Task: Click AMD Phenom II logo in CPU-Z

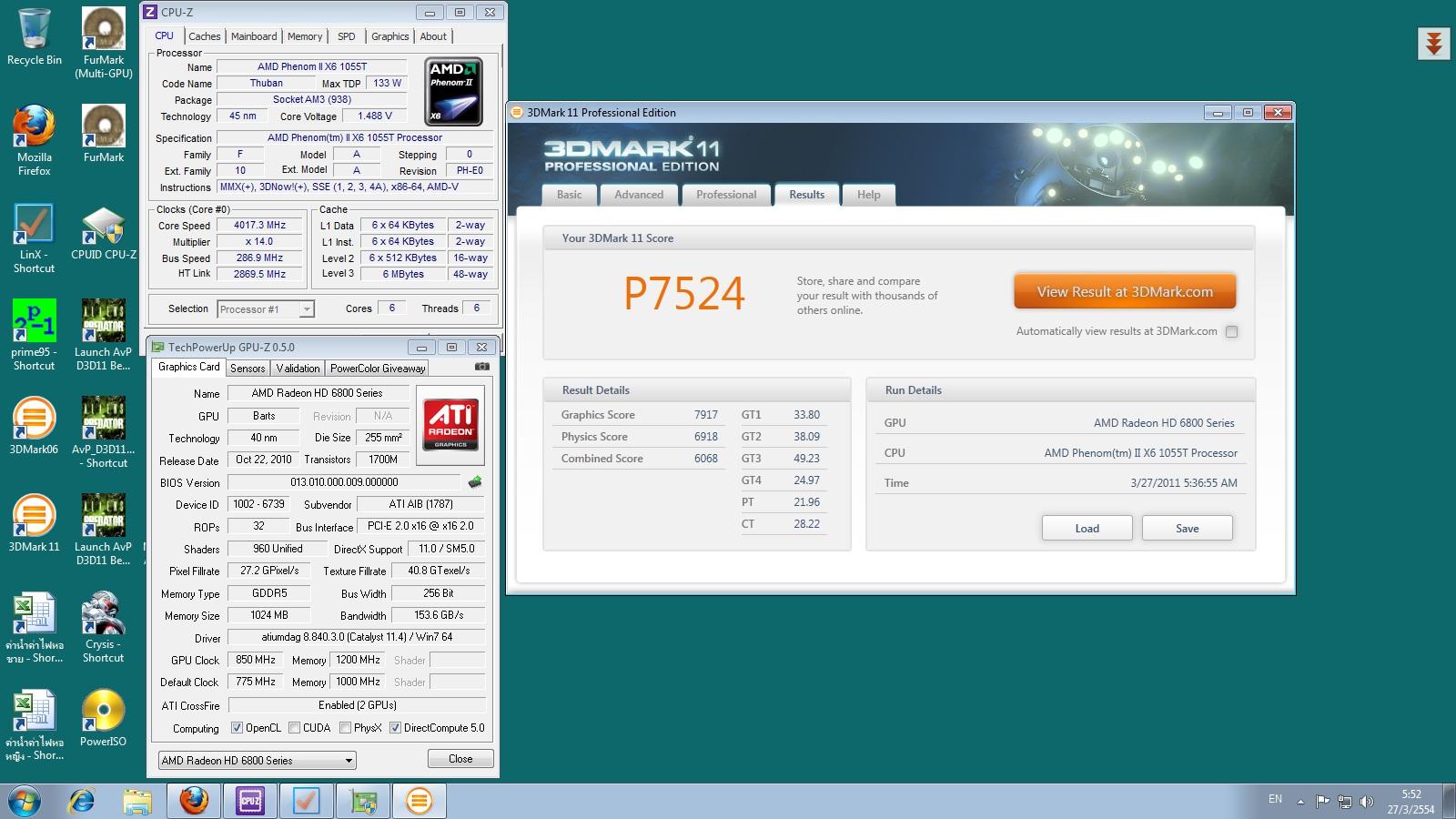Action: coord(454,92)
